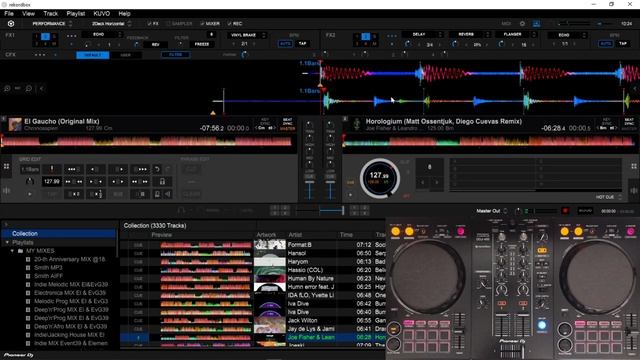Click the metronome on/off box icon
This screenshot has width=640, height=360.
[x=157, y=194]
